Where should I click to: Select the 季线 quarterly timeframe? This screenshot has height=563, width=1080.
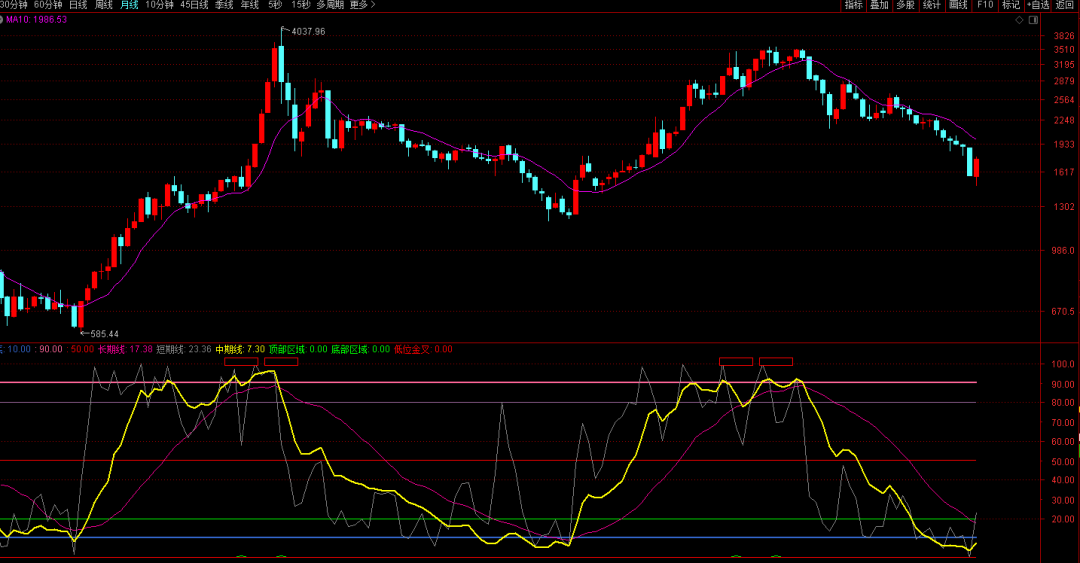click(223, 5)
